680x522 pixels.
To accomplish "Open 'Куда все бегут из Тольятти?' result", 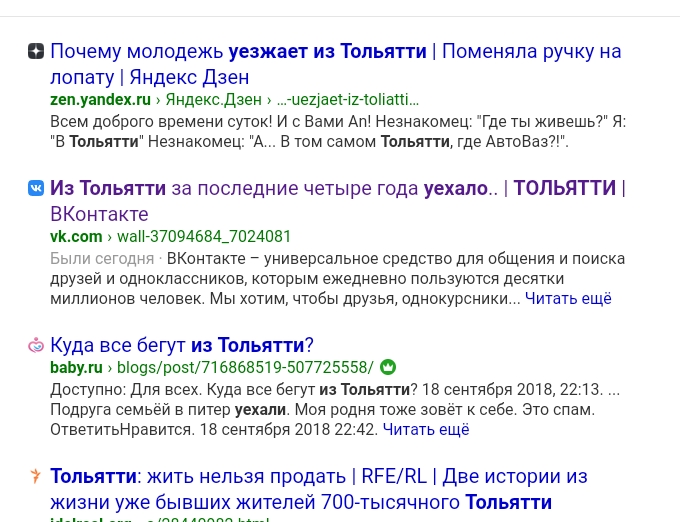I will pyautogui.click(x=182, y=345).
